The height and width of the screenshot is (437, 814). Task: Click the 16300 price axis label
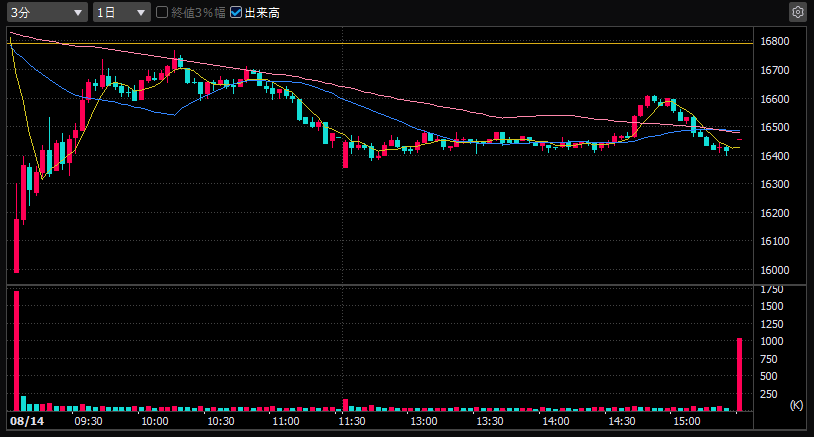coord(775,184)
